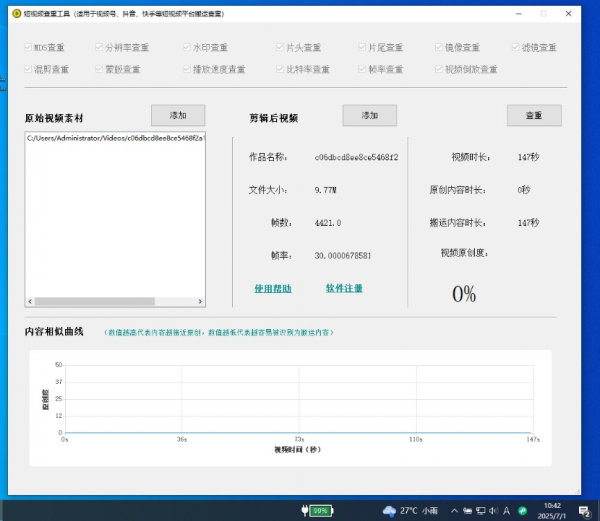Click the 作品名称 value c06dbcd8ee8ce5468f2
The width and height of the screenshot is (600, 521).
(x=356, y=157)
